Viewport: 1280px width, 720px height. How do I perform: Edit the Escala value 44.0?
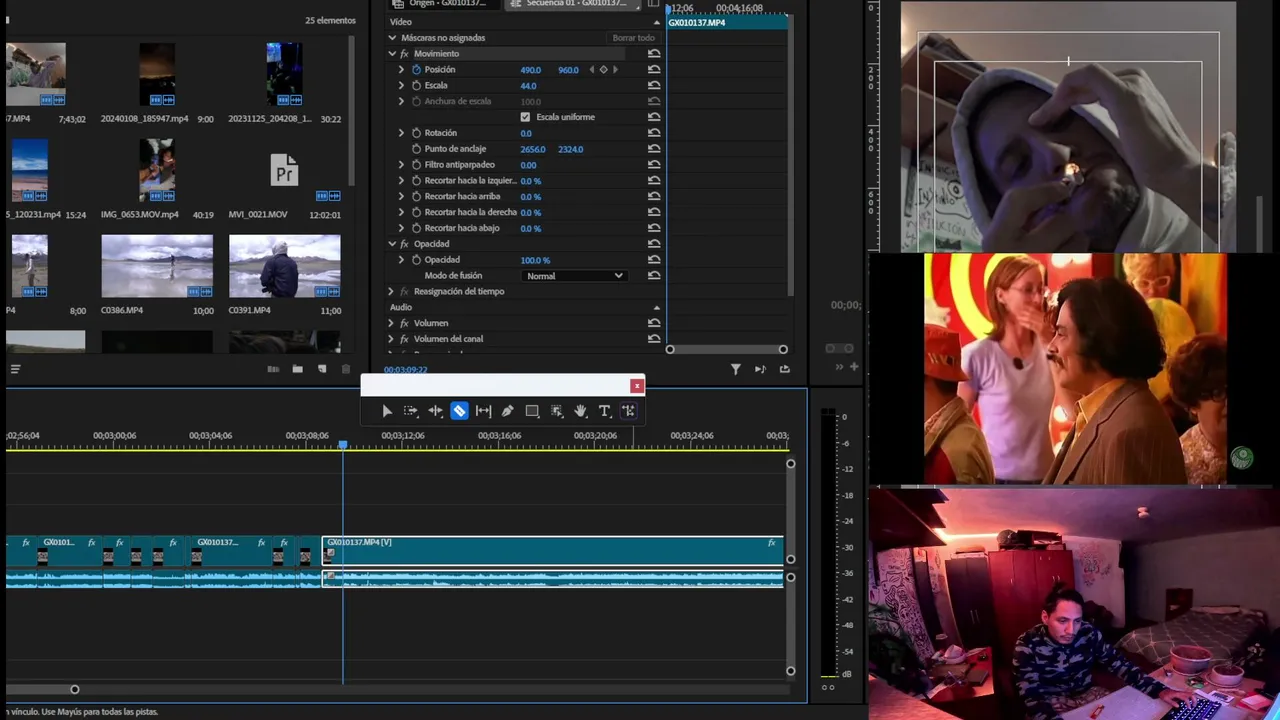(528, 86)
